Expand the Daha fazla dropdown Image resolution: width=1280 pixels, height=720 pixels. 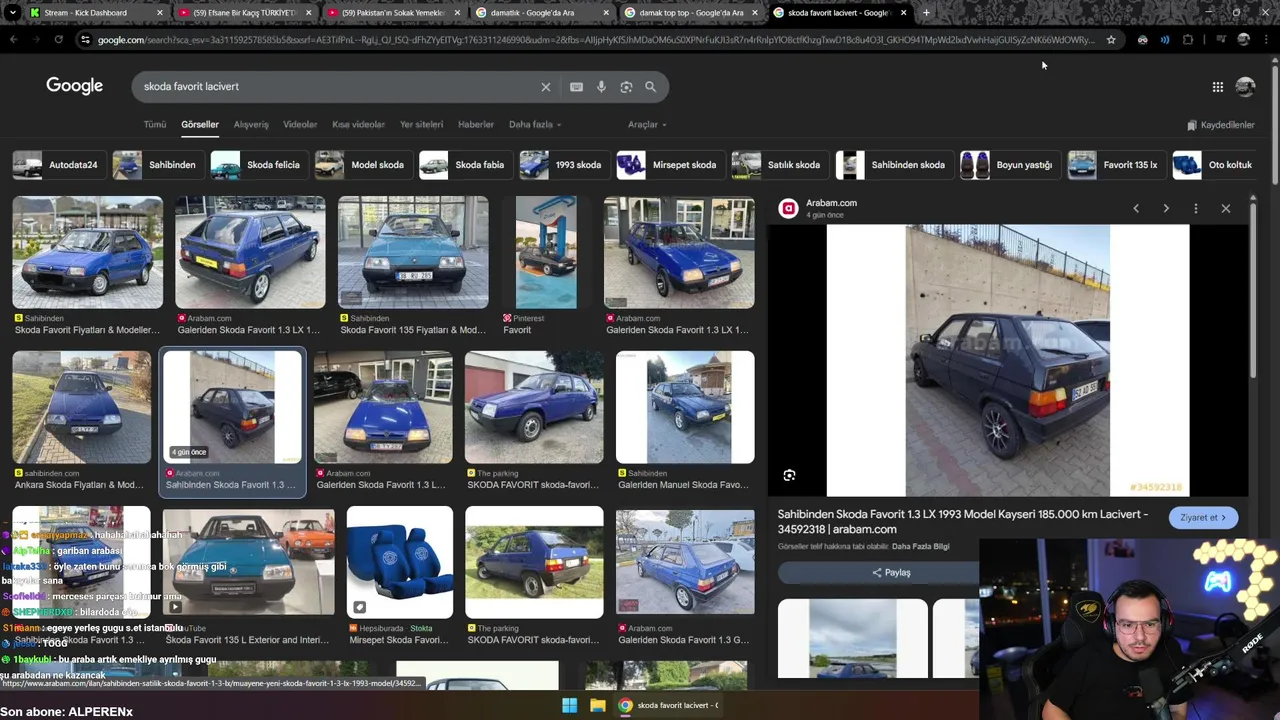tap(535, 125)
